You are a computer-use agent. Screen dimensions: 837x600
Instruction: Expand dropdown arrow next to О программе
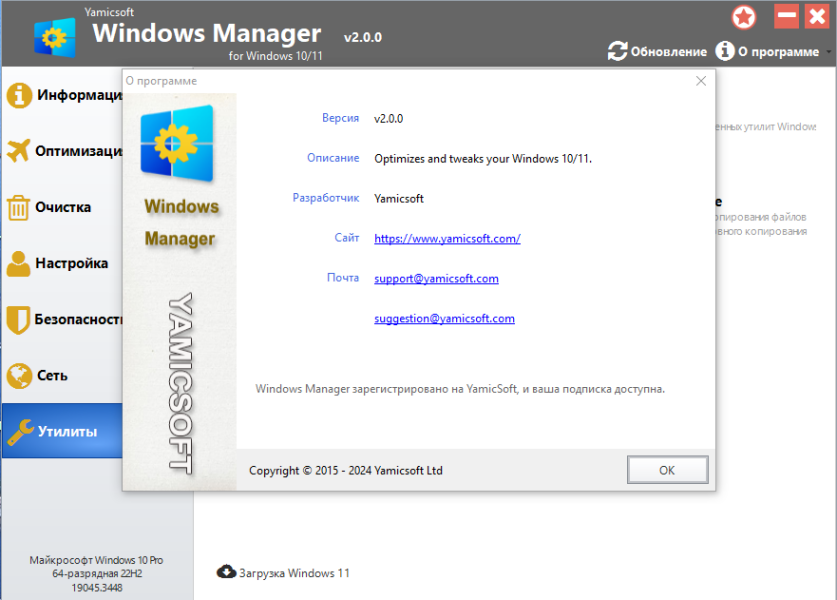(828, 52)
